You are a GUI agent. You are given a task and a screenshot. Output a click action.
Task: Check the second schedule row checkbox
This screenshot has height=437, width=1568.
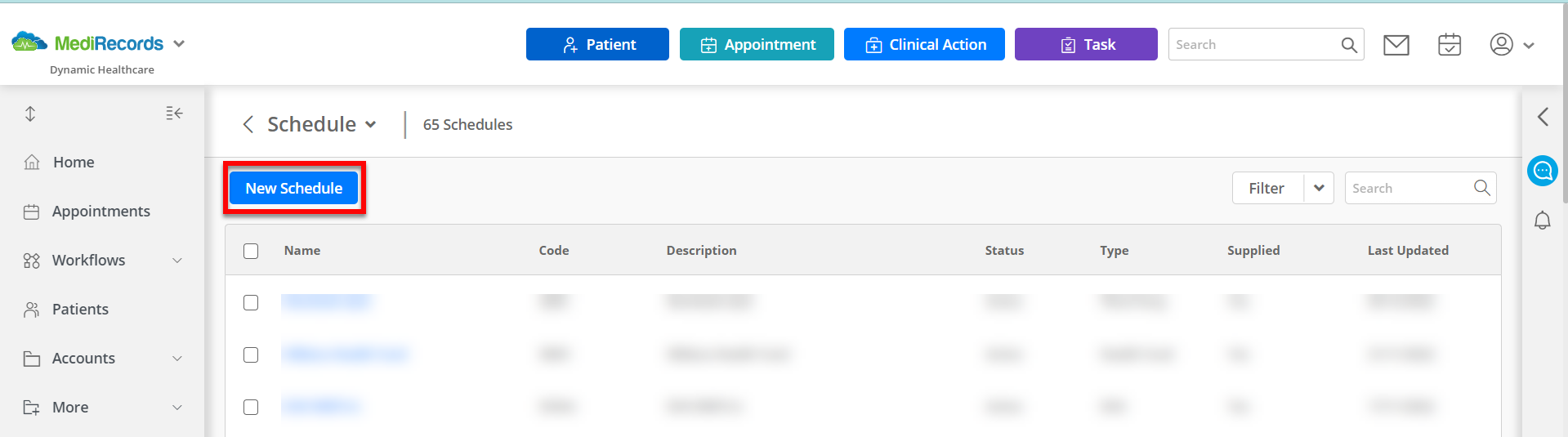(251, 355)
